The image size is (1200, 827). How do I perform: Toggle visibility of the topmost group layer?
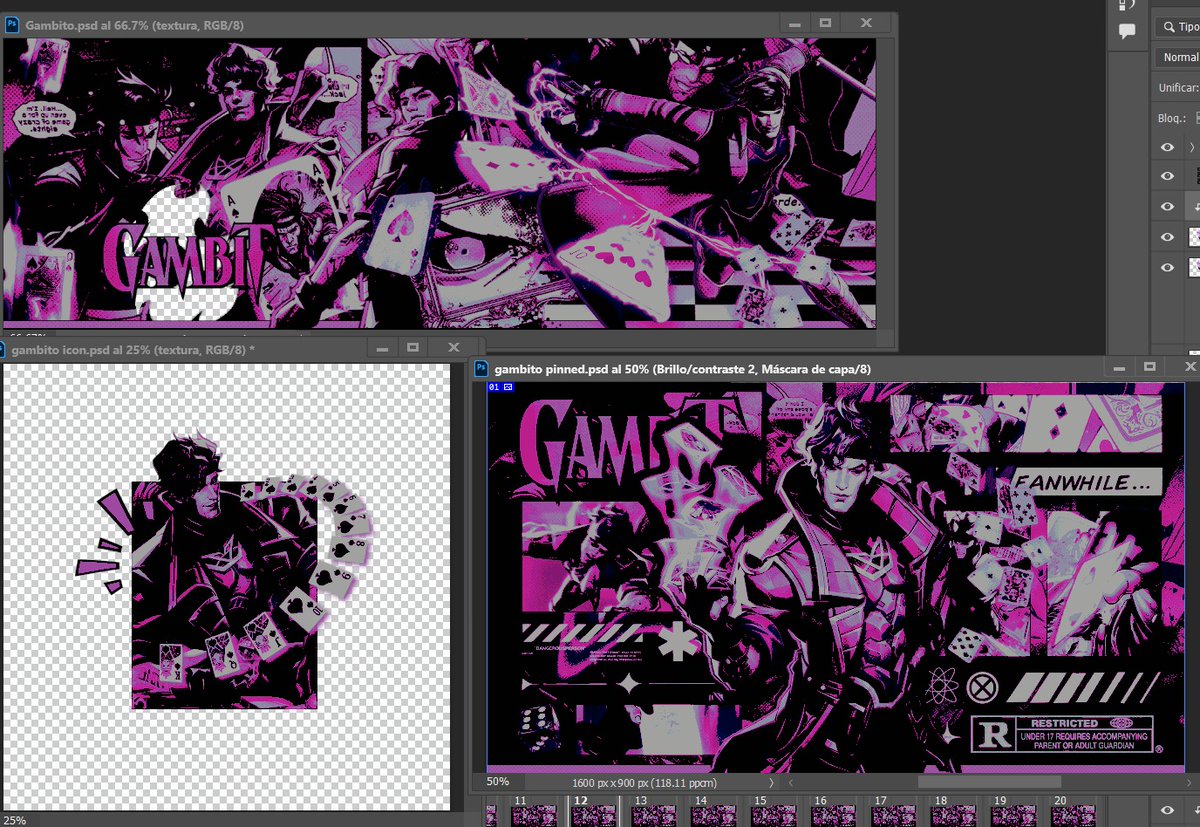coord(1167,147)
